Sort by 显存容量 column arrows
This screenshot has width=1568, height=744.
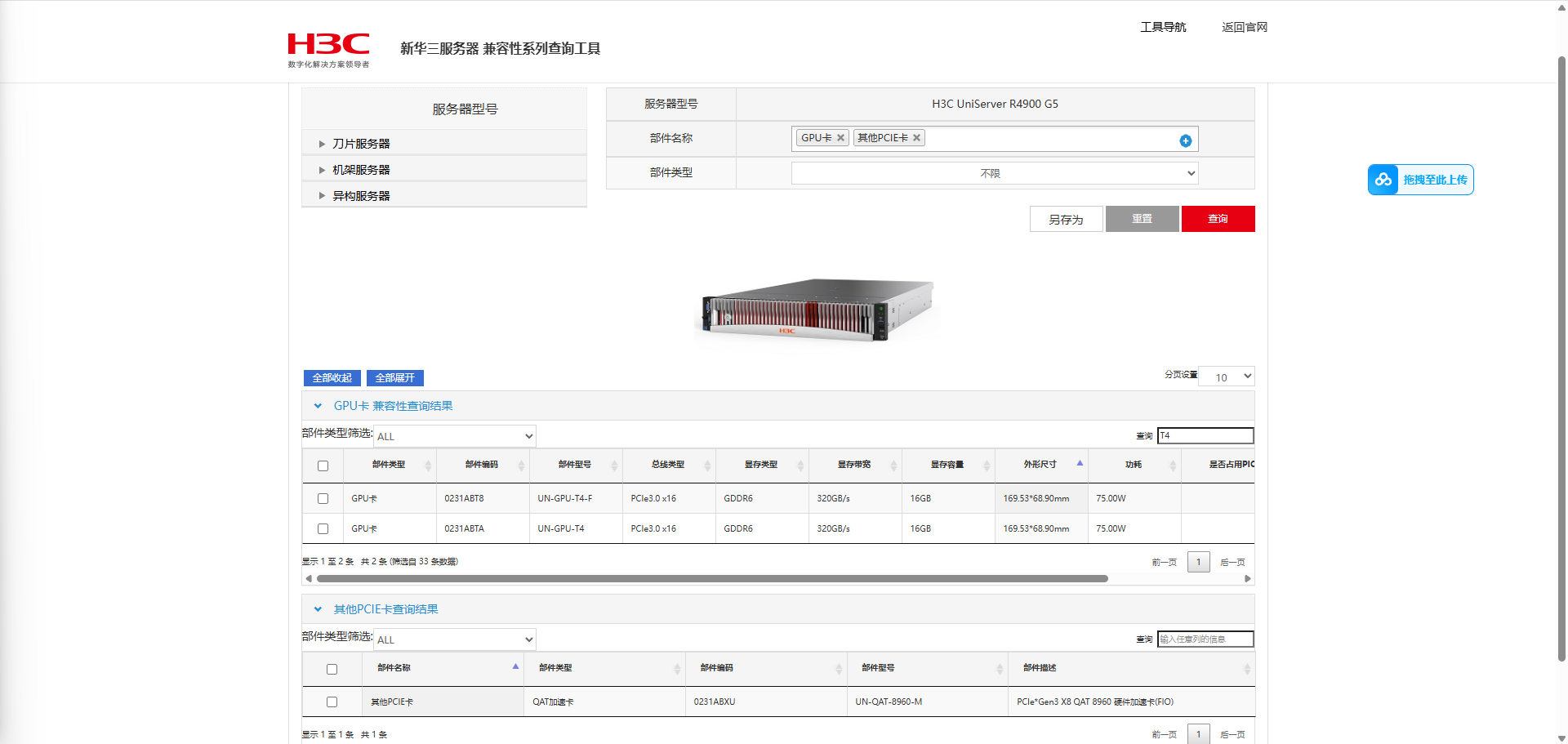pos(987,466)
